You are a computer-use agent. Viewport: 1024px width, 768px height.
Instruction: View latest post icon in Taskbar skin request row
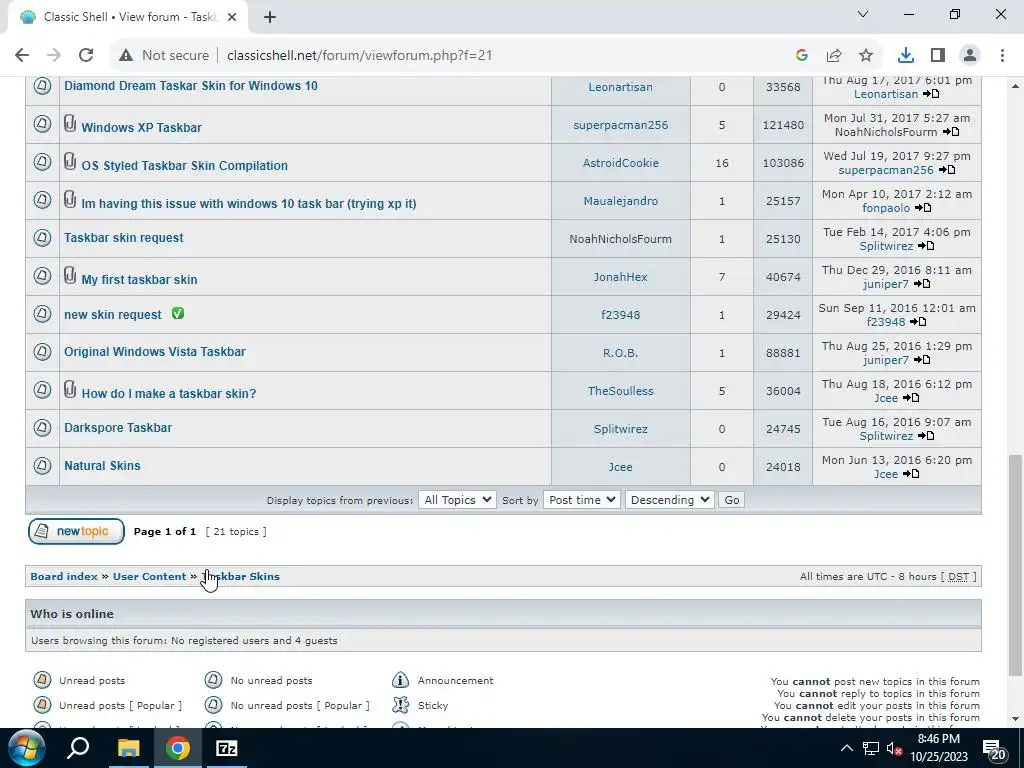tap(927, 246)
